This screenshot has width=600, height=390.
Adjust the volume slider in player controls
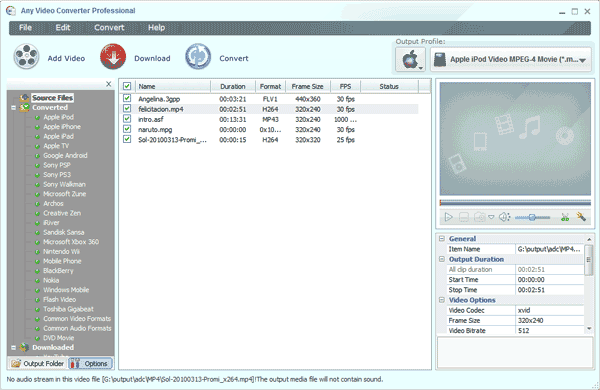[x=532, y=217]
